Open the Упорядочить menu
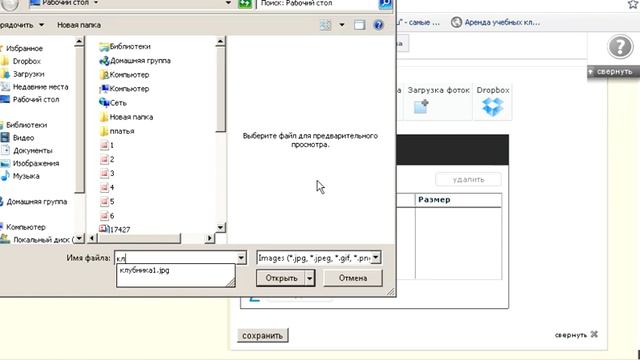Screen dimensions: 640x360 coord(22,25)
